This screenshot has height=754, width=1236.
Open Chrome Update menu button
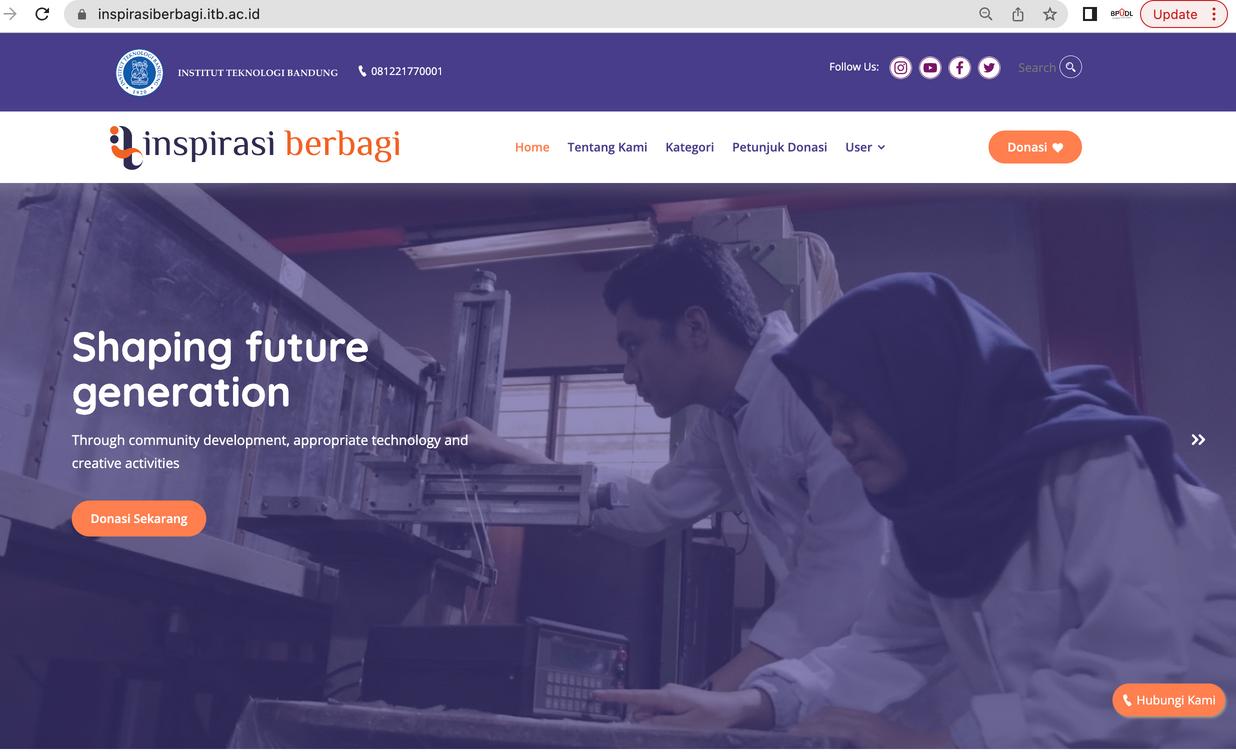coord(1184,14)
